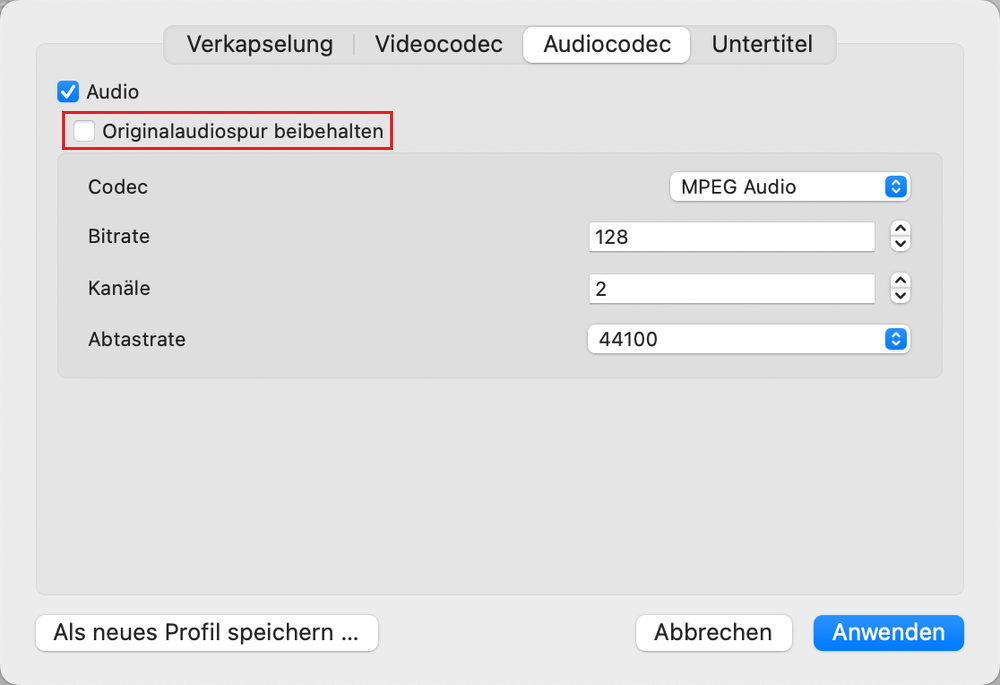
Task: Click the chevron icon beside MPEG Audio
Action: point(897,187)
